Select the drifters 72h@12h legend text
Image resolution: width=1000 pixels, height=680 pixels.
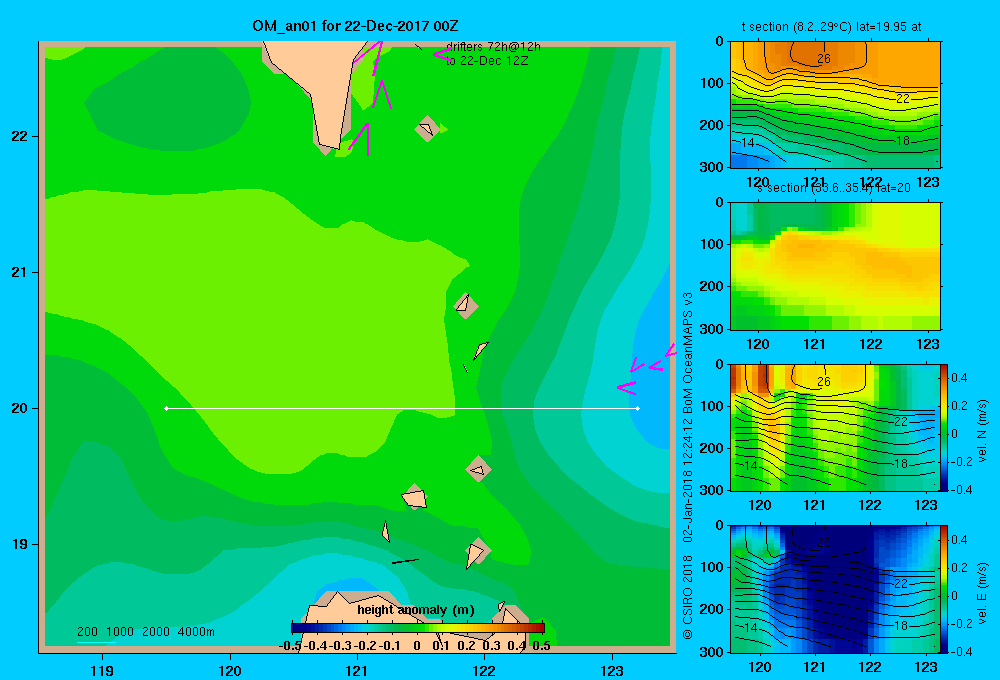coord(493,47)
